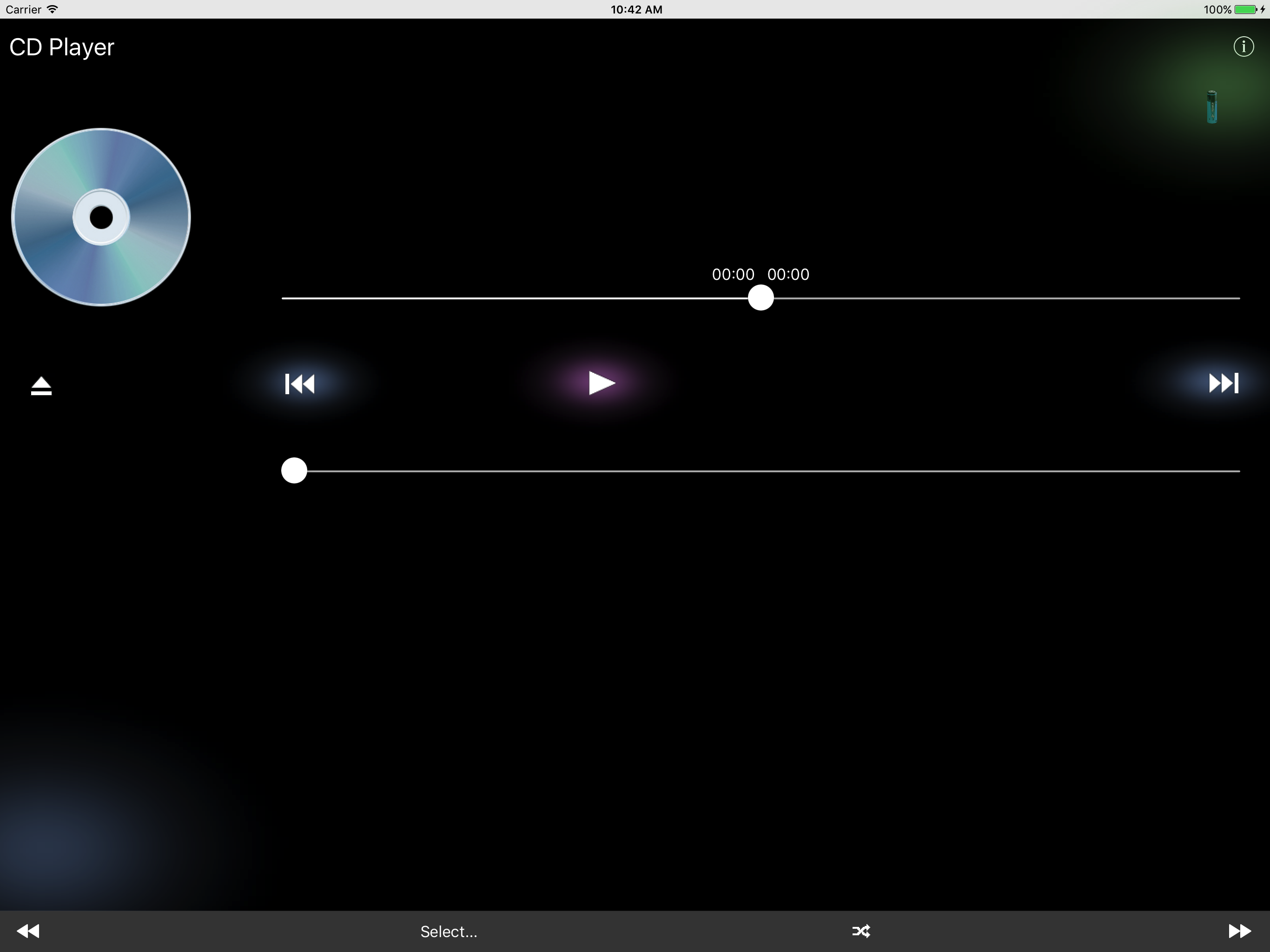Image resolution: width=1270 pixels, height=952 pixels.
Task: Click the lower volume slider knob
Action: click(x=294, y=470)
